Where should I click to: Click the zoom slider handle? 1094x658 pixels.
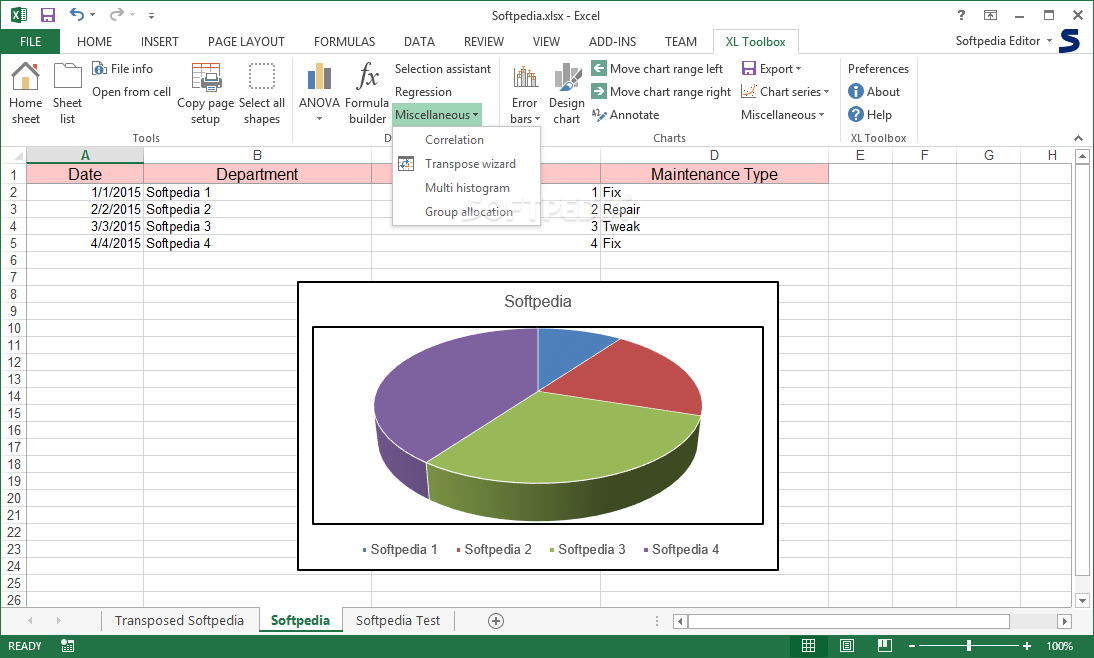[x=969, y=645]
